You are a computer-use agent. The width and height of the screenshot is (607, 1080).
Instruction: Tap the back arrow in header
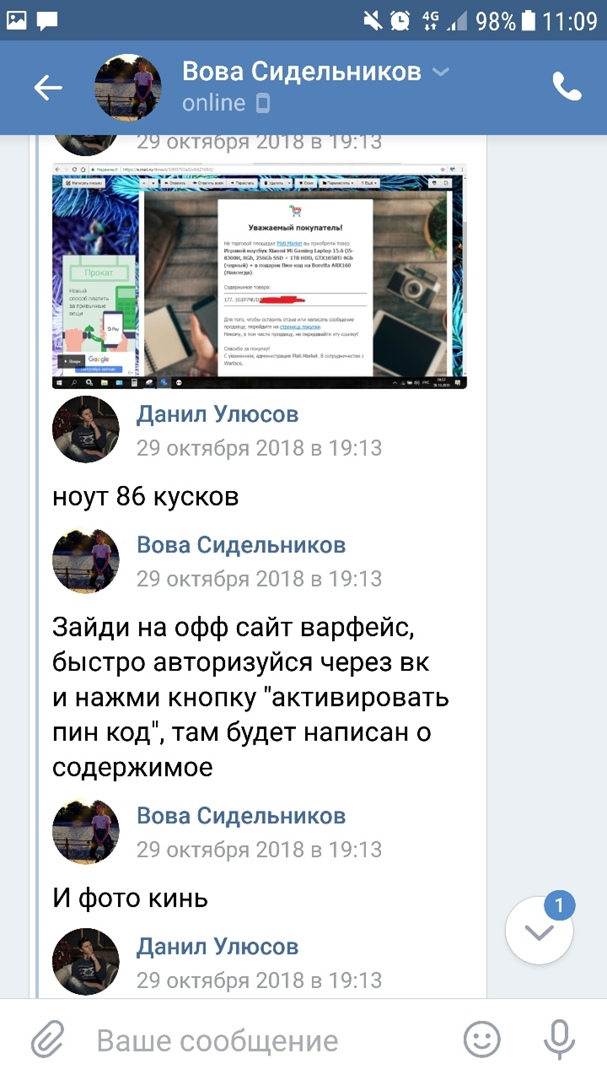tap(48, 87)
